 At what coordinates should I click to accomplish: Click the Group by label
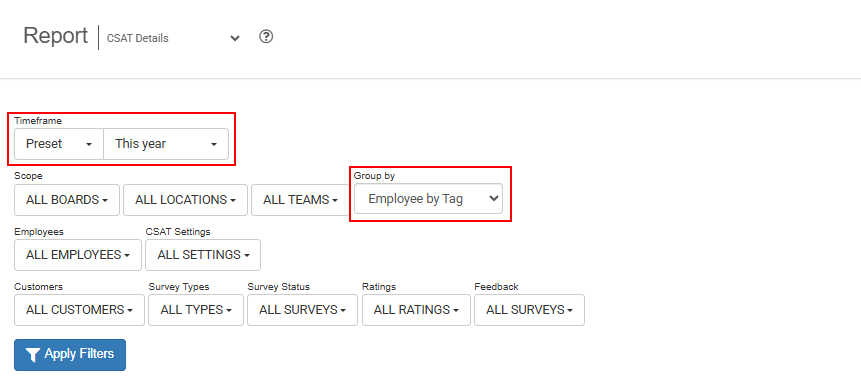click(x=374, y=176)
